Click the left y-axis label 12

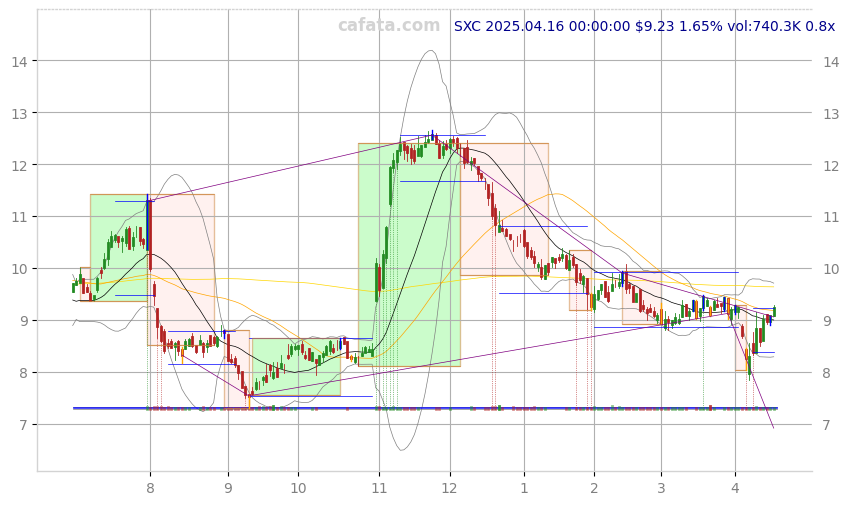tap(19, 166)
